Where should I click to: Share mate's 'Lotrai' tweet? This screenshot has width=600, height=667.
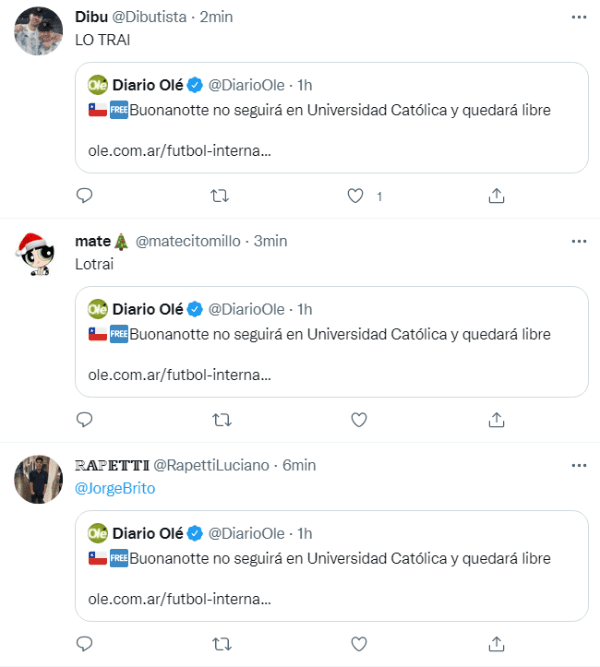496,419
